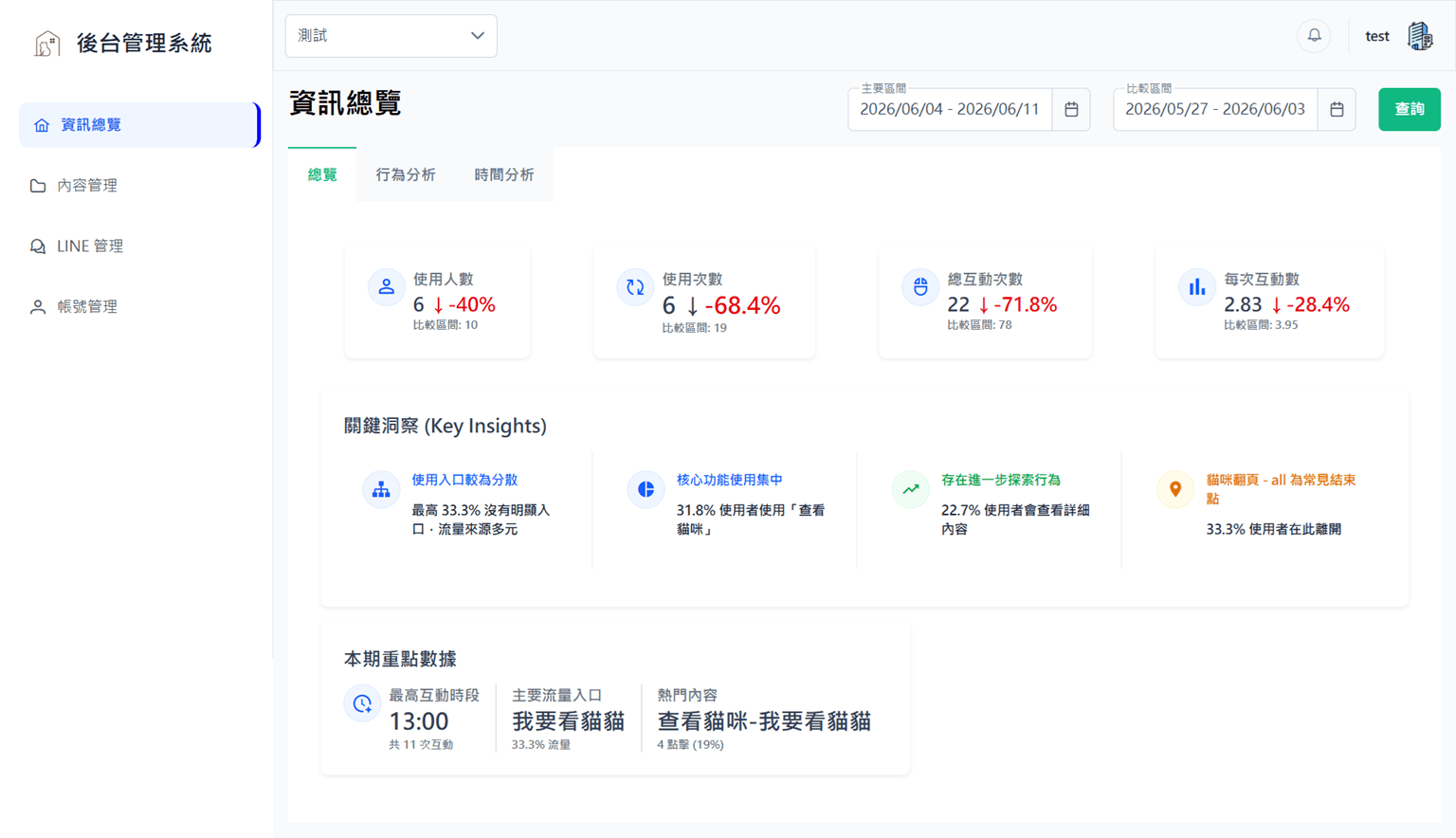1456x838 pixels.
Task: Click the 核心功能使用集中 insight title
Action: pyautogui.click(x=729, y=480)
